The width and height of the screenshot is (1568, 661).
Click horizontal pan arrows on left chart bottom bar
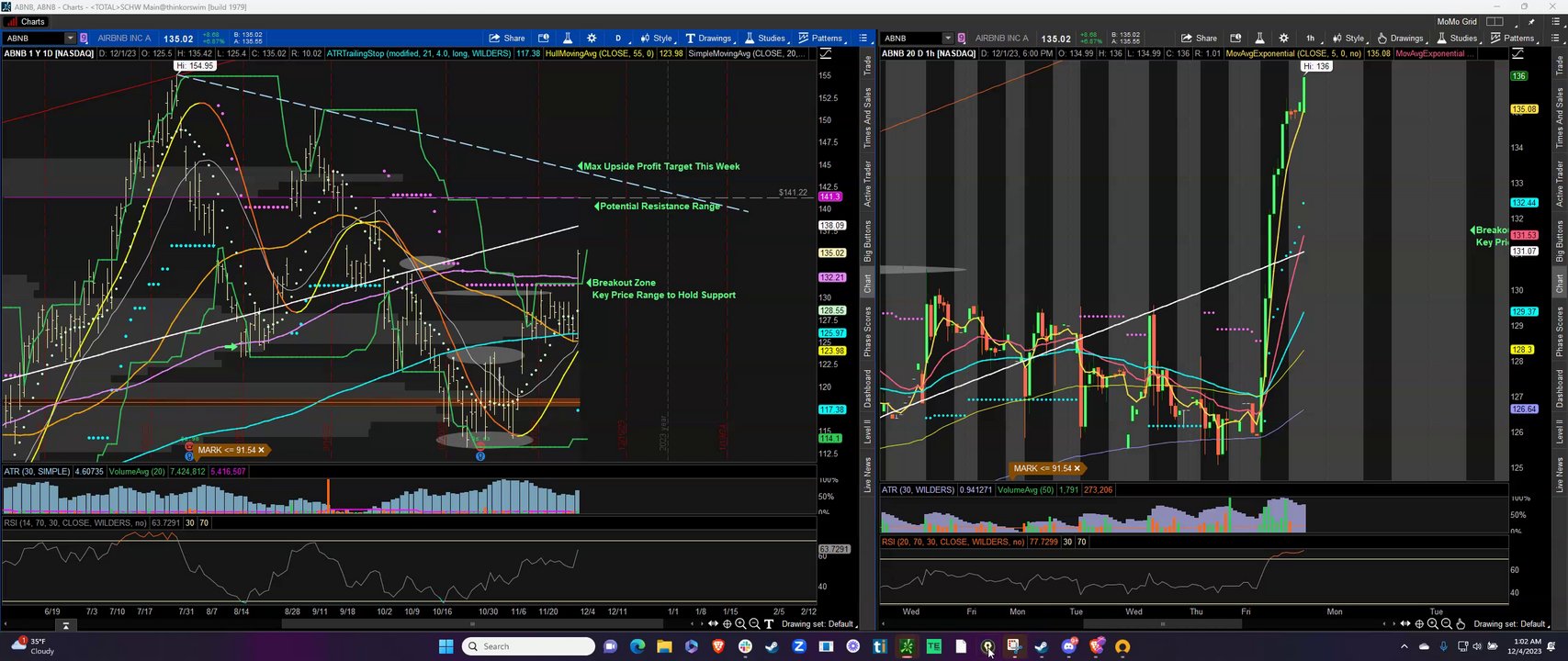[713, 624]
